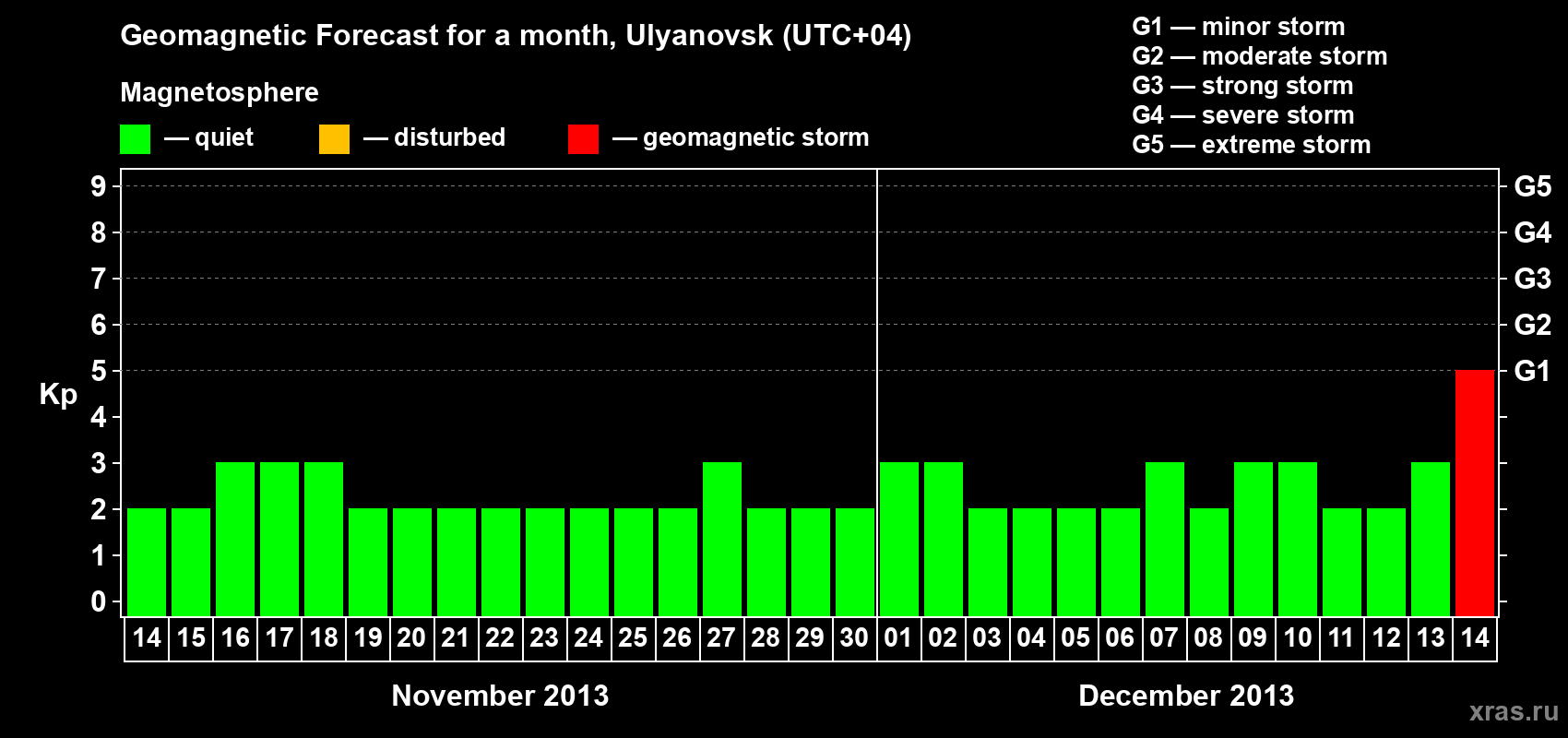Click the orange disturbed legend swatch
The height and width of the screenshot is (738, 1568).
tap(334, 139)
